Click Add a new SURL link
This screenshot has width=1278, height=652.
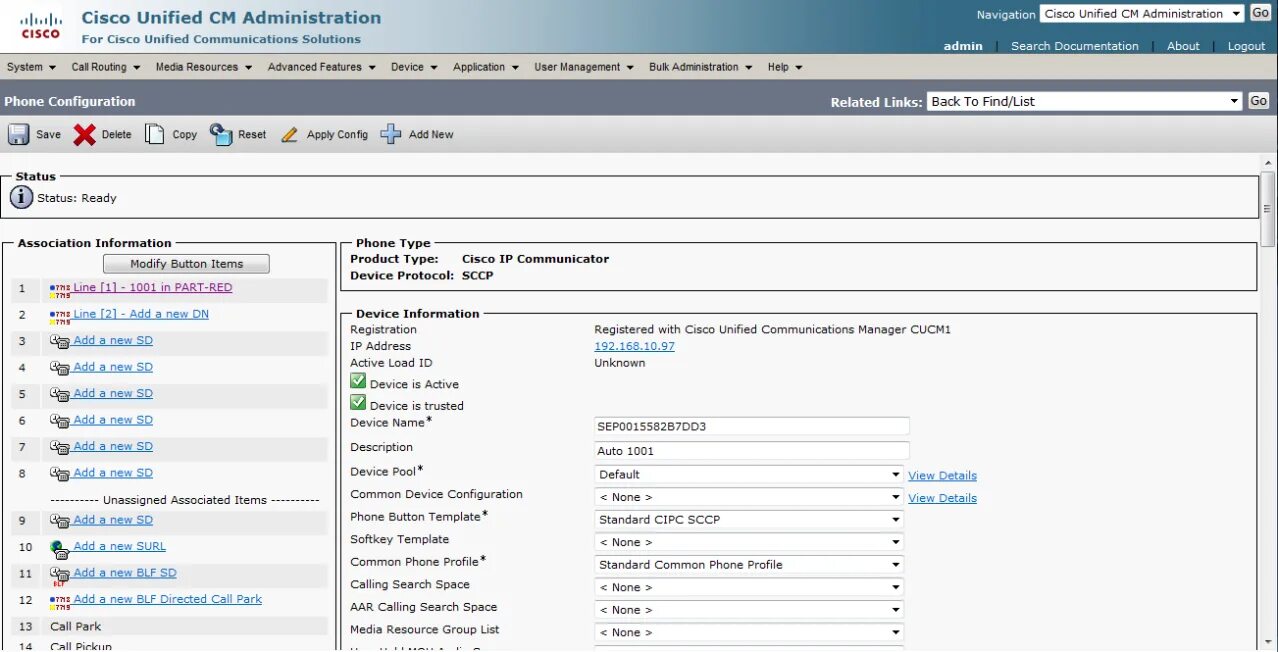tap(120, 546)
